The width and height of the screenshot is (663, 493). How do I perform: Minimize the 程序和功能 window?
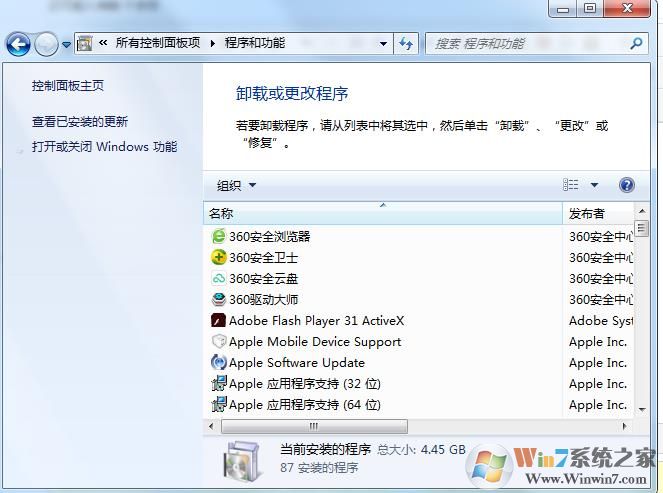point(563,8)
